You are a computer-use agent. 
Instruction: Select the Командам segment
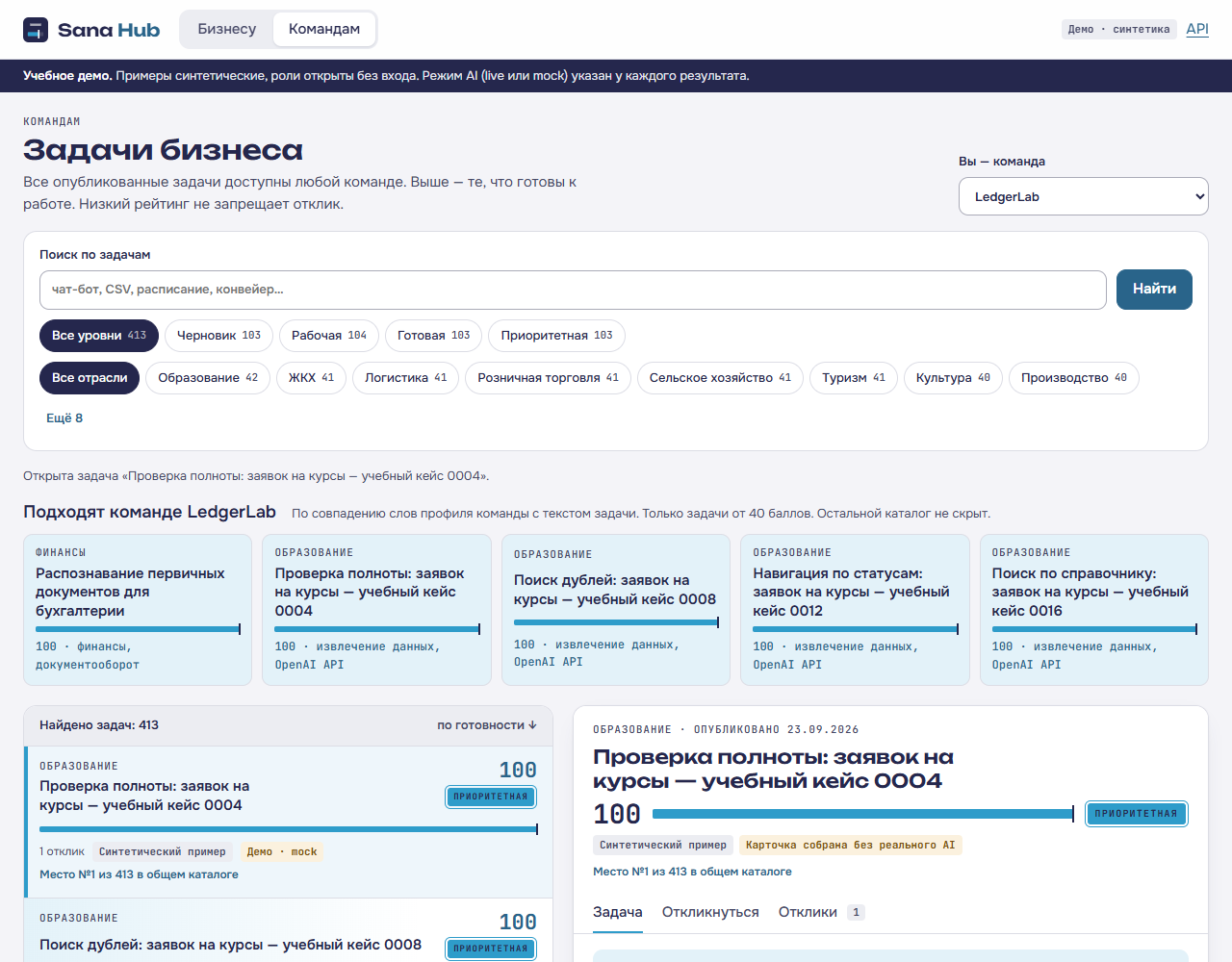(324, 29)
